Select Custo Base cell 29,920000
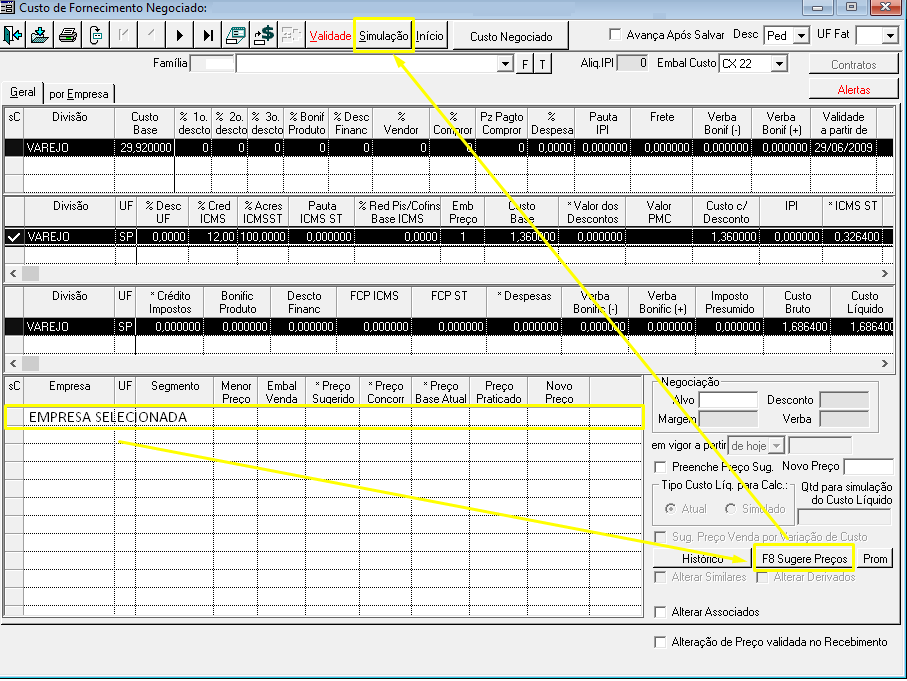Viewport: 907px width, 681px height. point(145,148)
